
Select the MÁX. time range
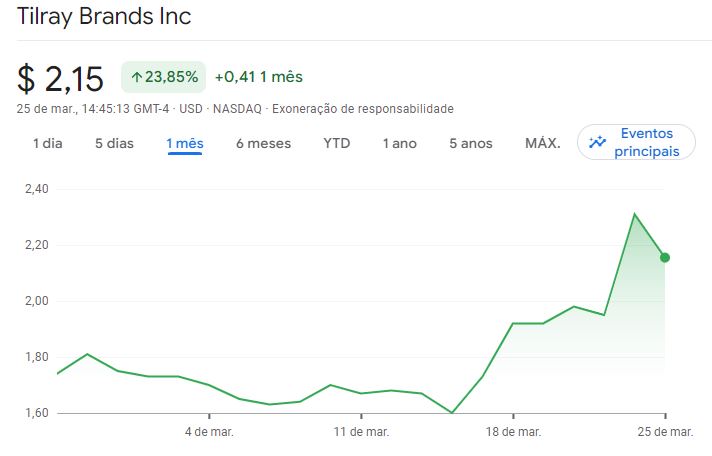(542, 143)
